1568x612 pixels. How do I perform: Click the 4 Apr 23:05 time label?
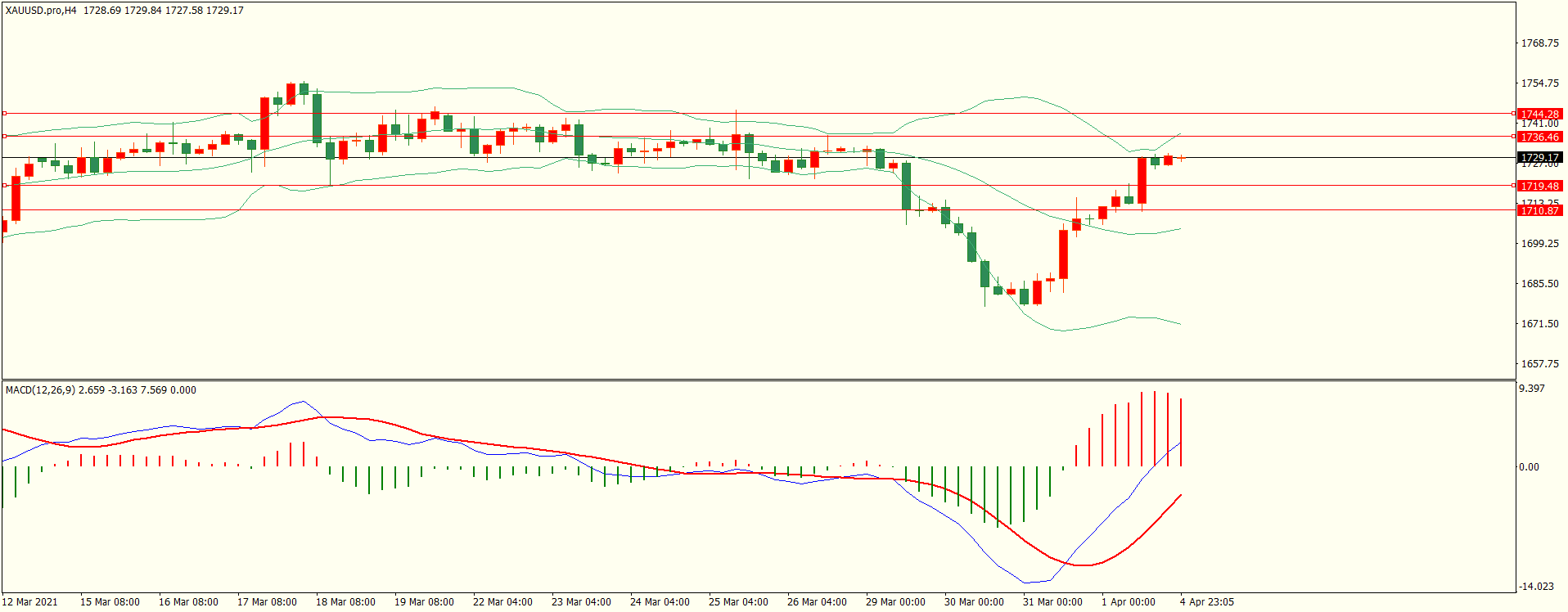tap(1207, 602)
